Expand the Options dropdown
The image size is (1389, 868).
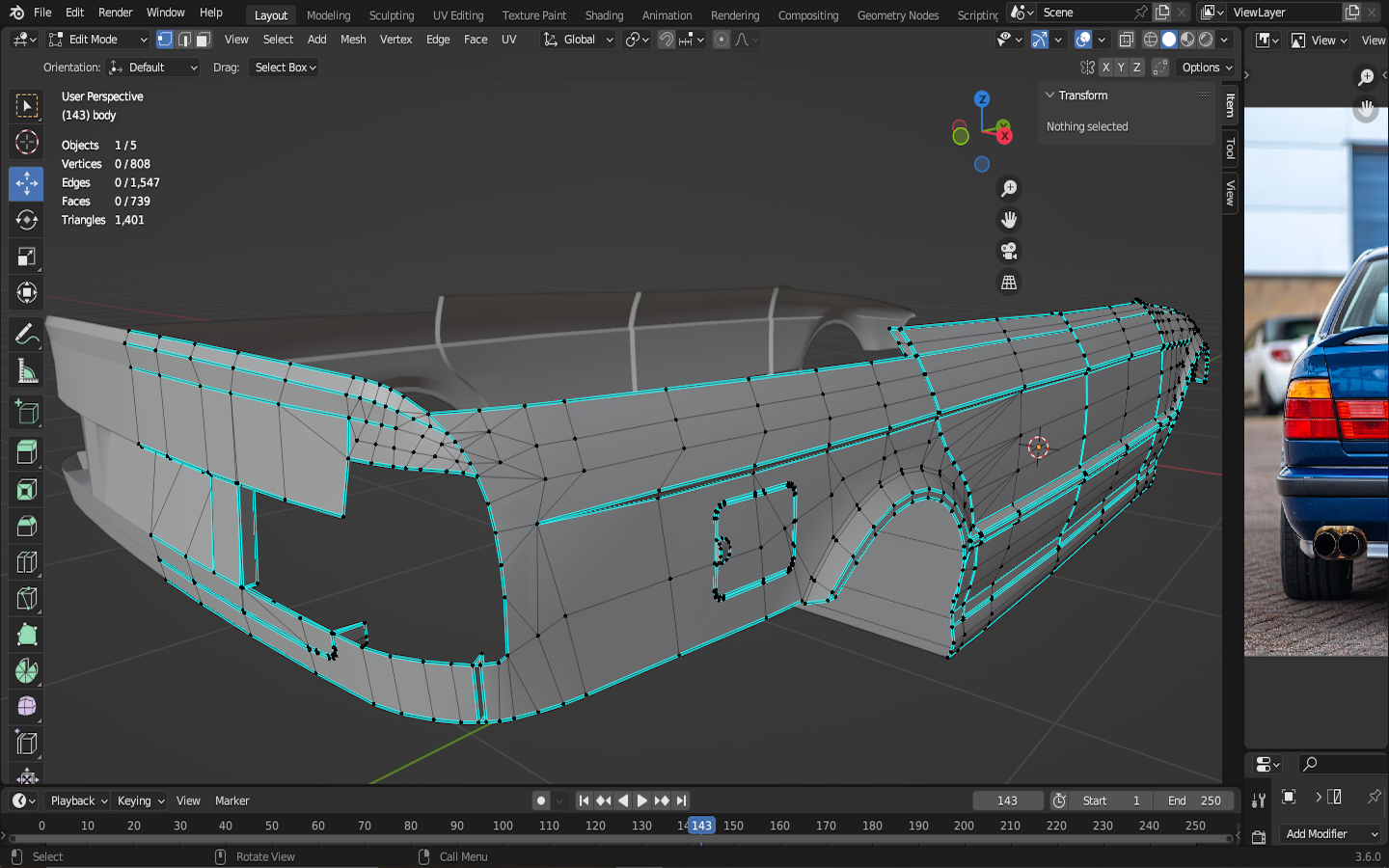1207,68
